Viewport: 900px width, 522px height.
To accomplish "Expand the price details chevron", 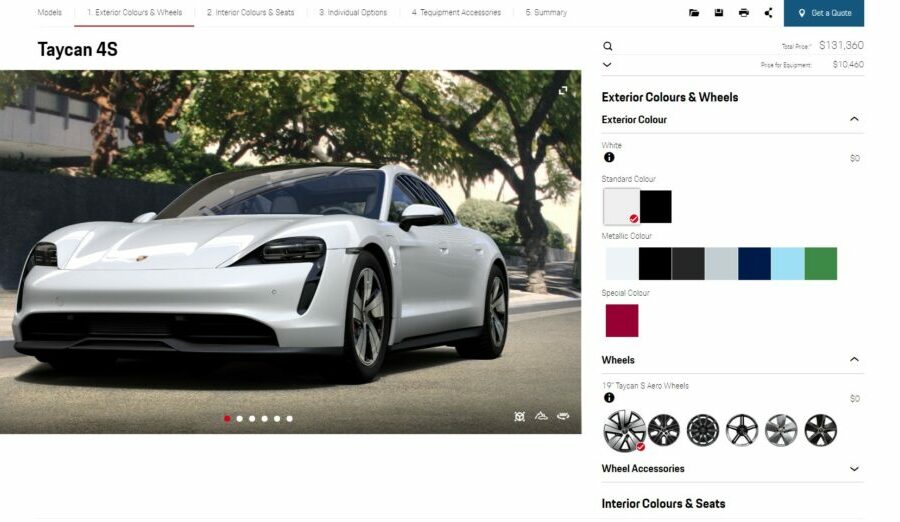I will click(607, 65).
